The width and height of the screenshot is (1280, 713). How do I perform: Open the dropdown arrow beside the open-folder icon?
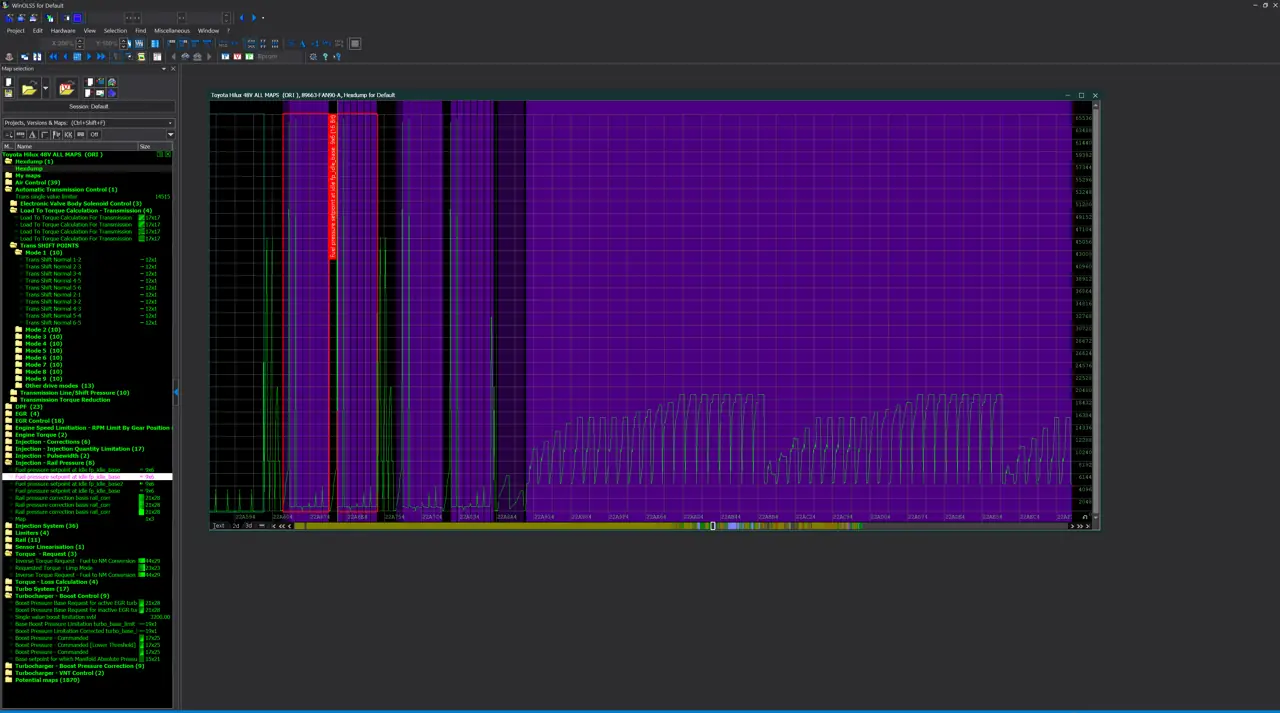45,90
